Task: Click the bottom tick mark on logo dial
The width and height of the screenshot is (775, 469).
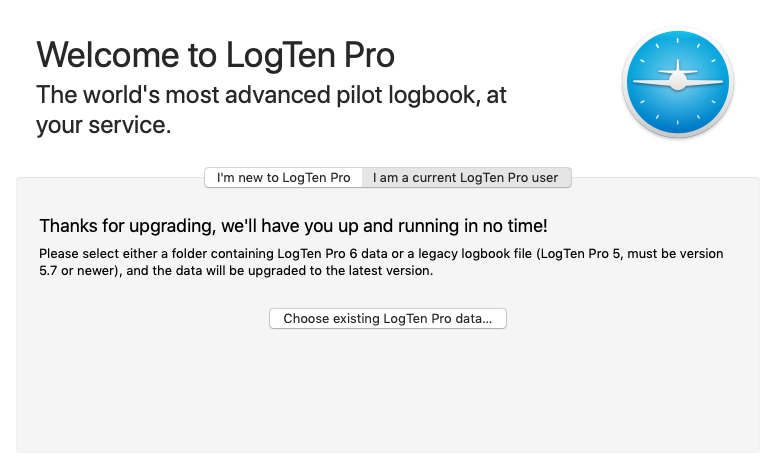Action: click(x=678, y=123)
